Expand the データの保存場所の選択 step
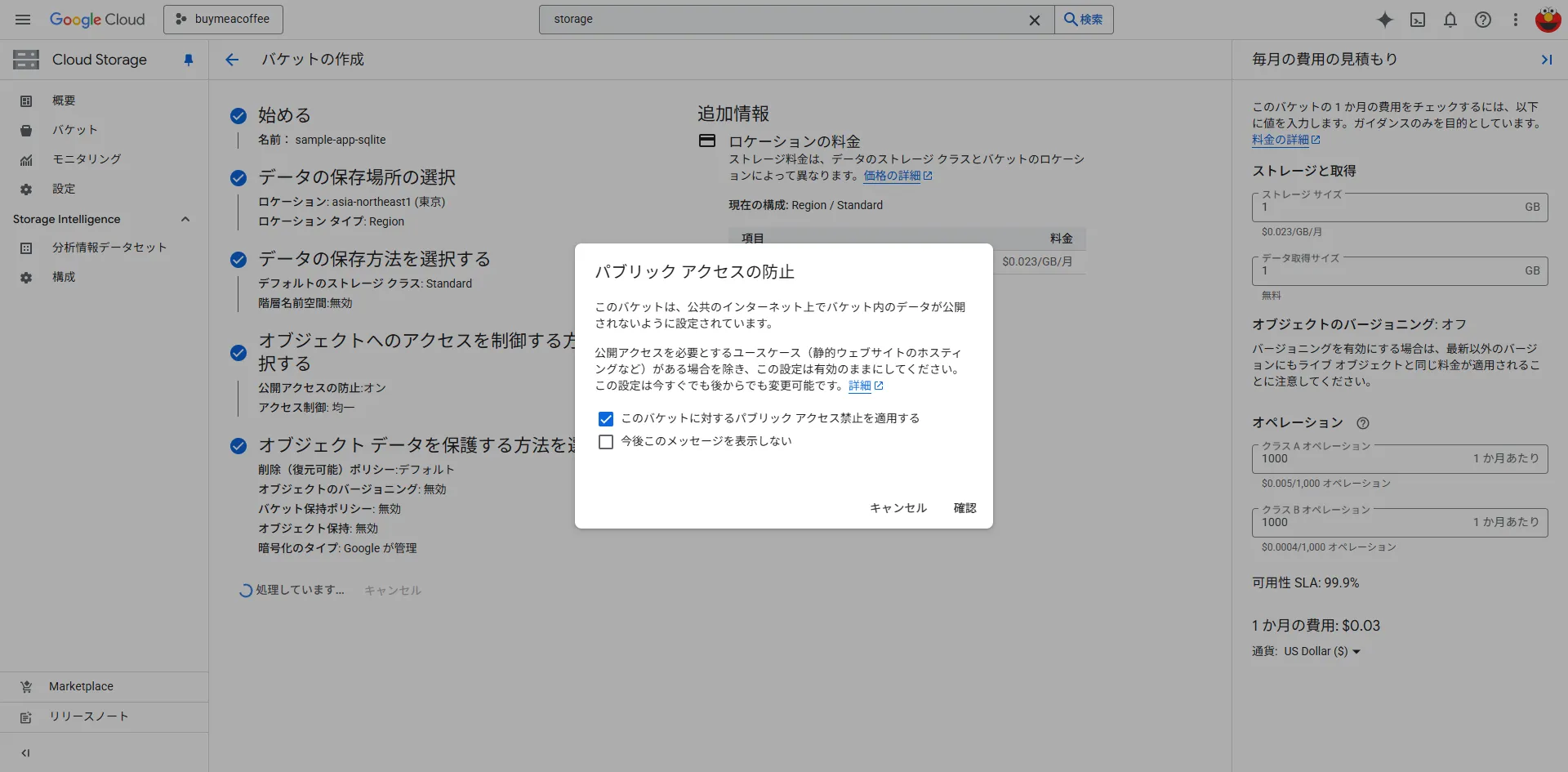Screen dimensions: 1568x772 (x=357, y=177)
